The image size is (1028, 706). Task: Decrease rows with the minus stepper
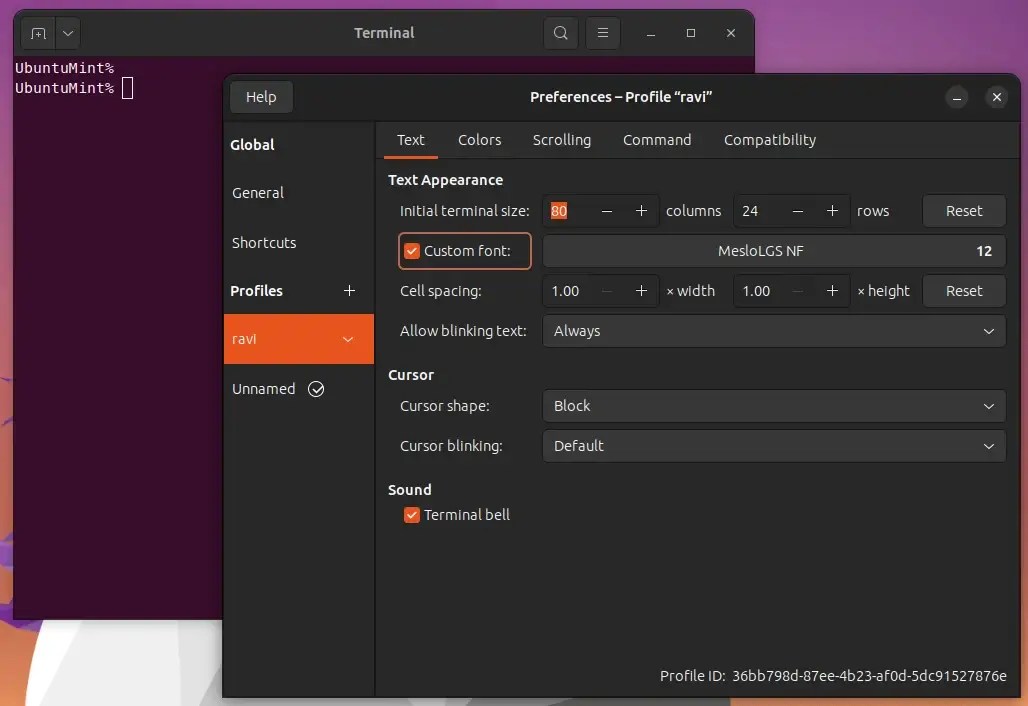pos(796,211)
